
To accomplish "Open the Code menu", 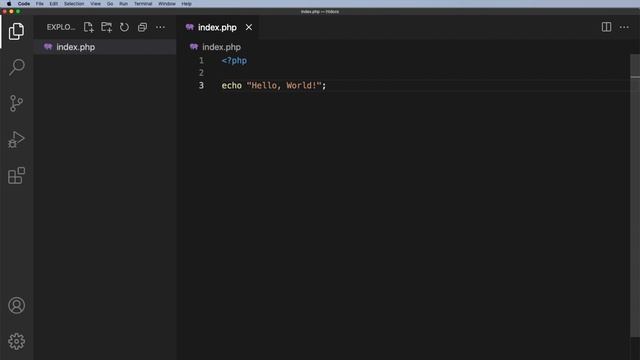I will click(24, 4).
